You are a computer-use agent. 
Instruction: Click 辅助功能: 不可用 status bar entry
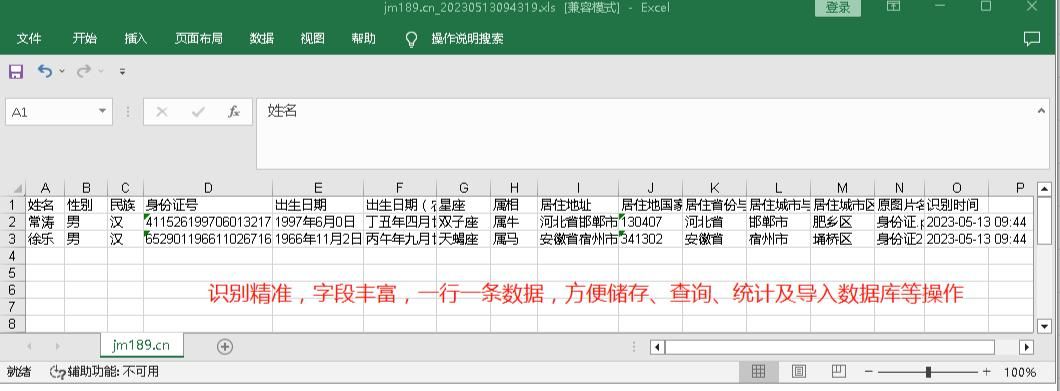[x=105, y=372]
